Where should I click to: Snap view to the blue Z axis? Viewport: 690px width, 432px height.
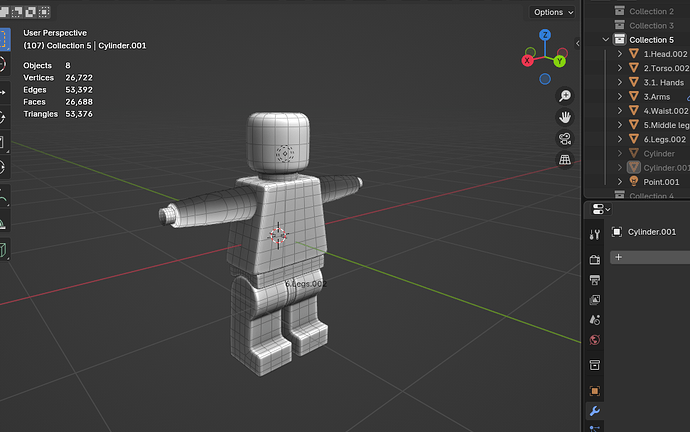pyautogui.click(x=545, y=35)
